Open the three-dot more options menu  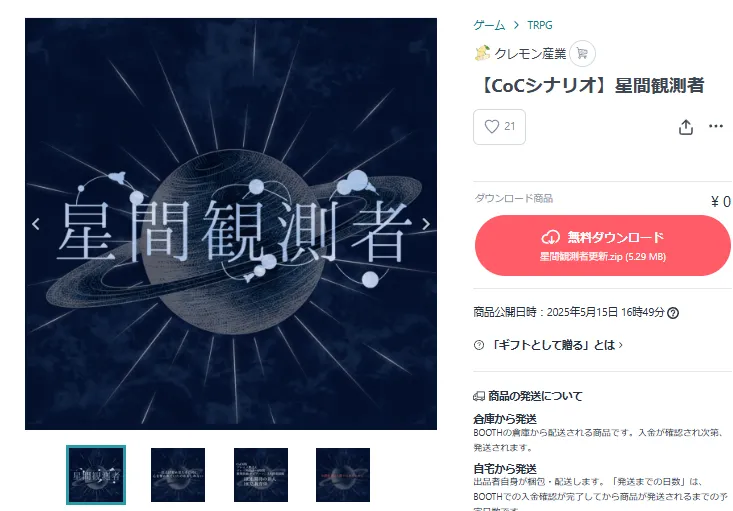coord(716,126)
